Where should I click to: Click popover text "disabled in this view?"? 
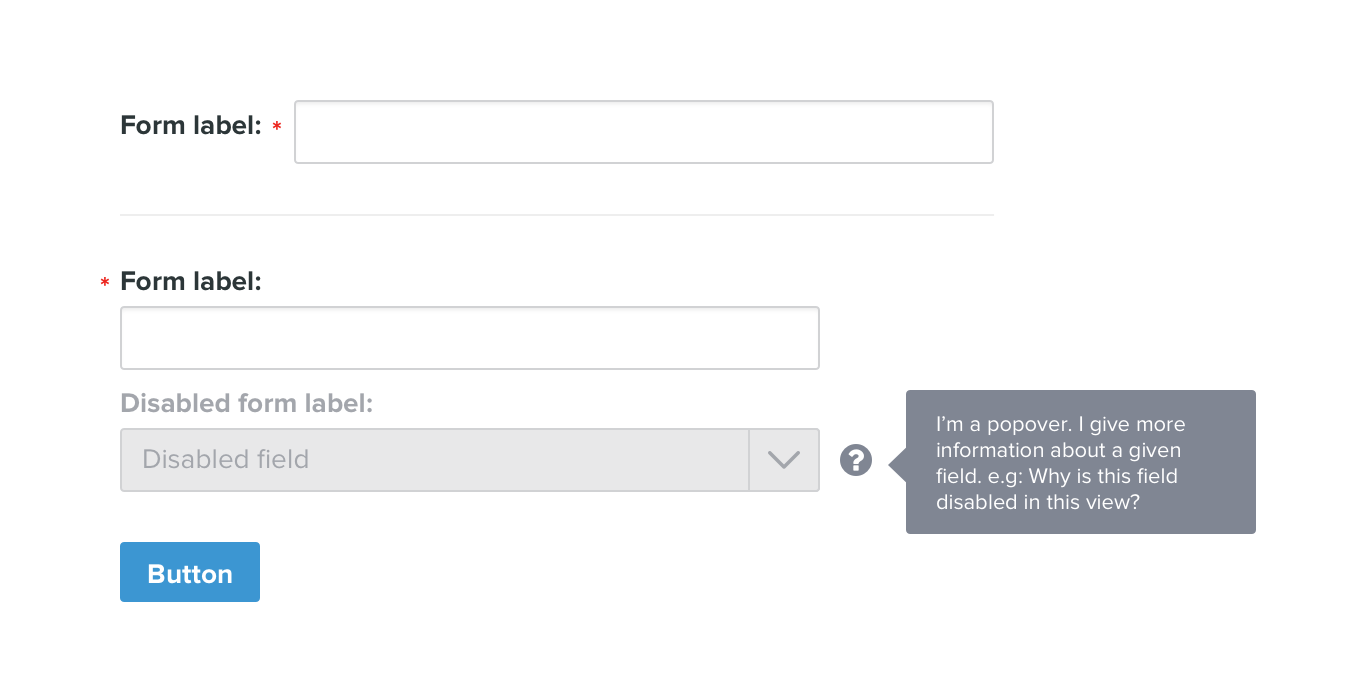click(x=1037, y=502)
